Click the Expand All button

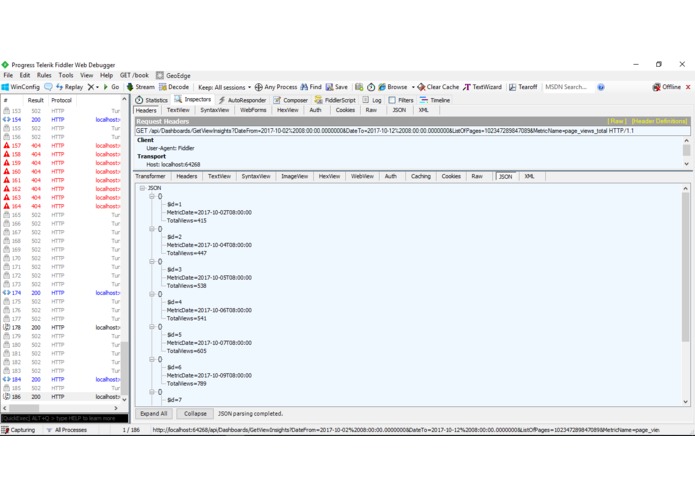click(x=153, y=413)
